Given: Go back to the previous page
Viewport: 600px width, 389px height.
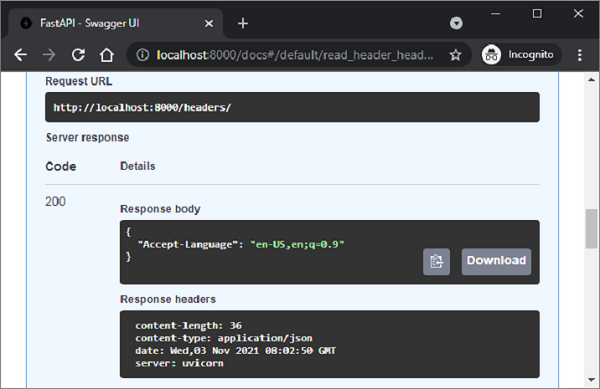Looking at the screenshot, I should coord(21,55).
